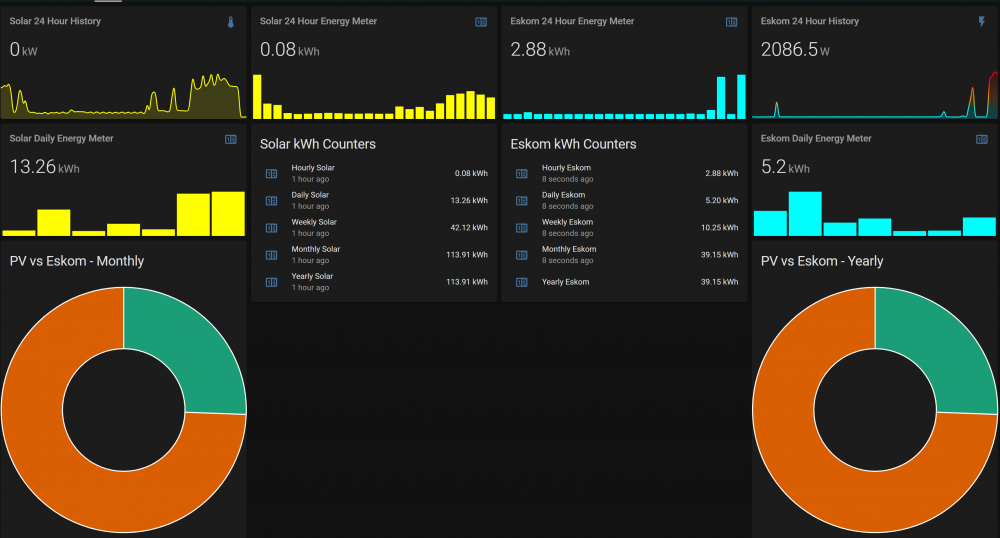The image size is (1000, 538).
Task: Select the Hourly Eskom entity label
Action: [x=566, y=168]
